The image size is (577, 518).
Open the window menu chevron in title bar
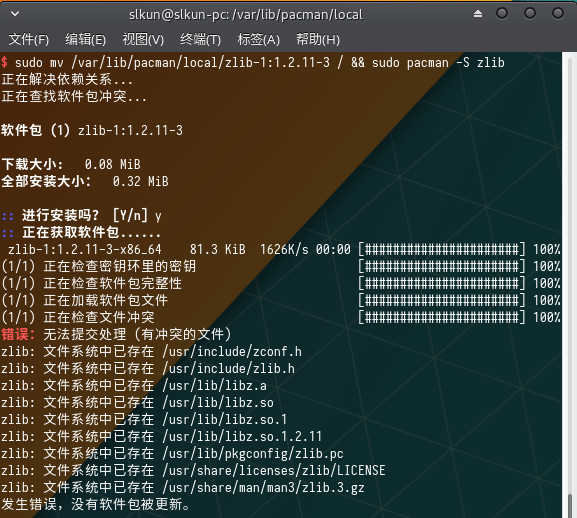click(15, 14)
